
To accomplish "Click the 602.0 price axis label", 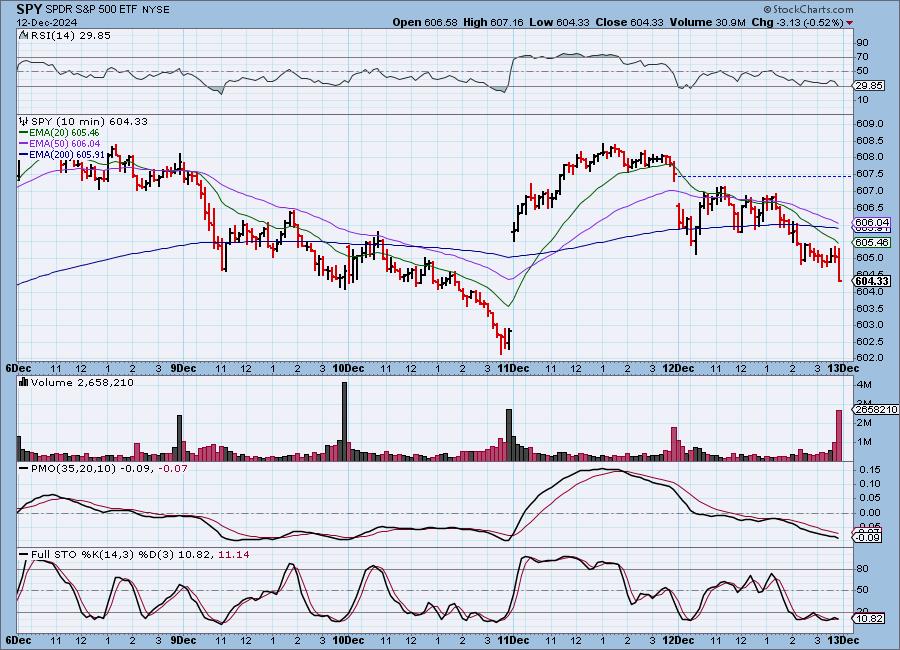I will [x=869, y=357].
